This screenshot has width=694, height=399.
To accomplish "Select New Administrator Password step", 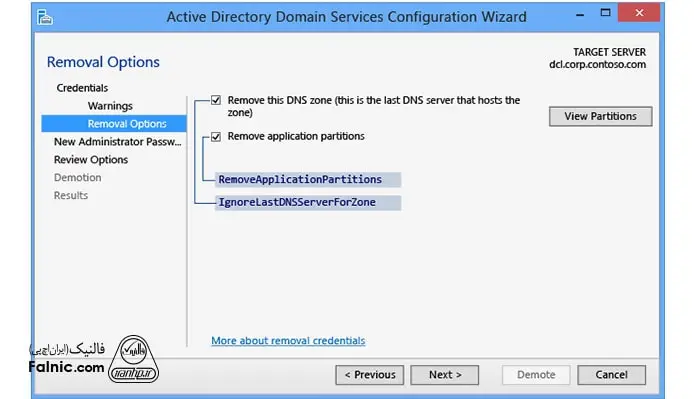I will pyautogui.click(x=118, y=142).
